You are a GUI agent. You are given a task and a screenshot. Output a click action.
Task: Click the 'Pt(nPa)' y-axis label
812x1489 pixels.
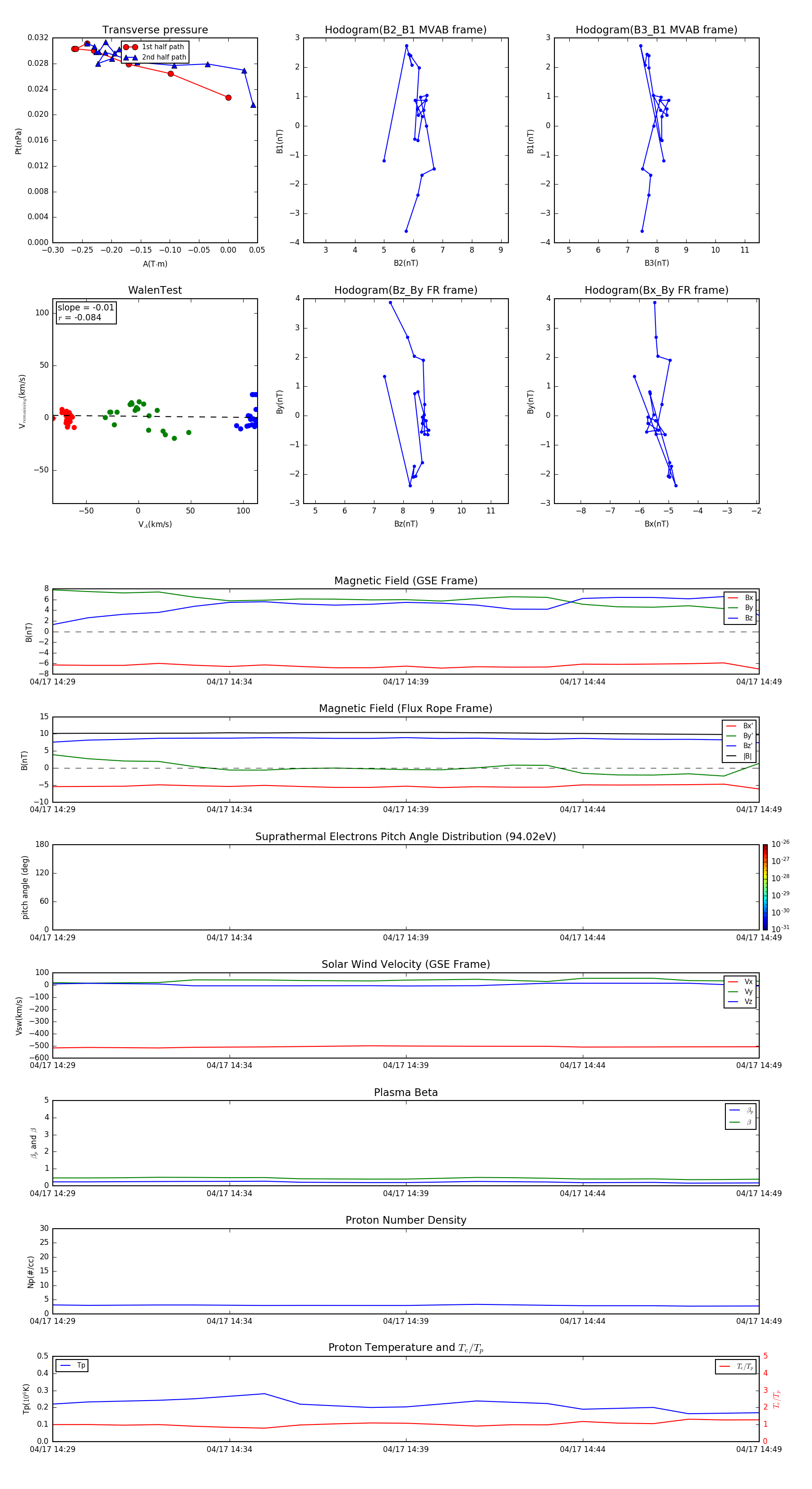(18, 141)
